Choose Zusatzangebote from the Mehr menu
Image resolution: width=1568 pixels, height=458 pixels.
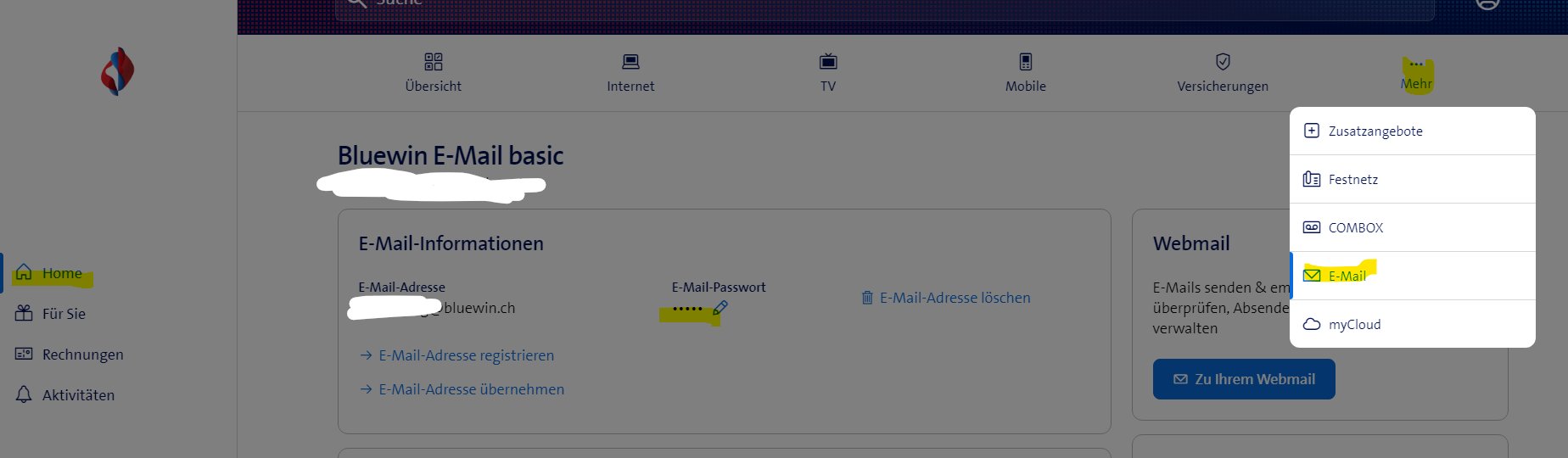pos(1375,131)
